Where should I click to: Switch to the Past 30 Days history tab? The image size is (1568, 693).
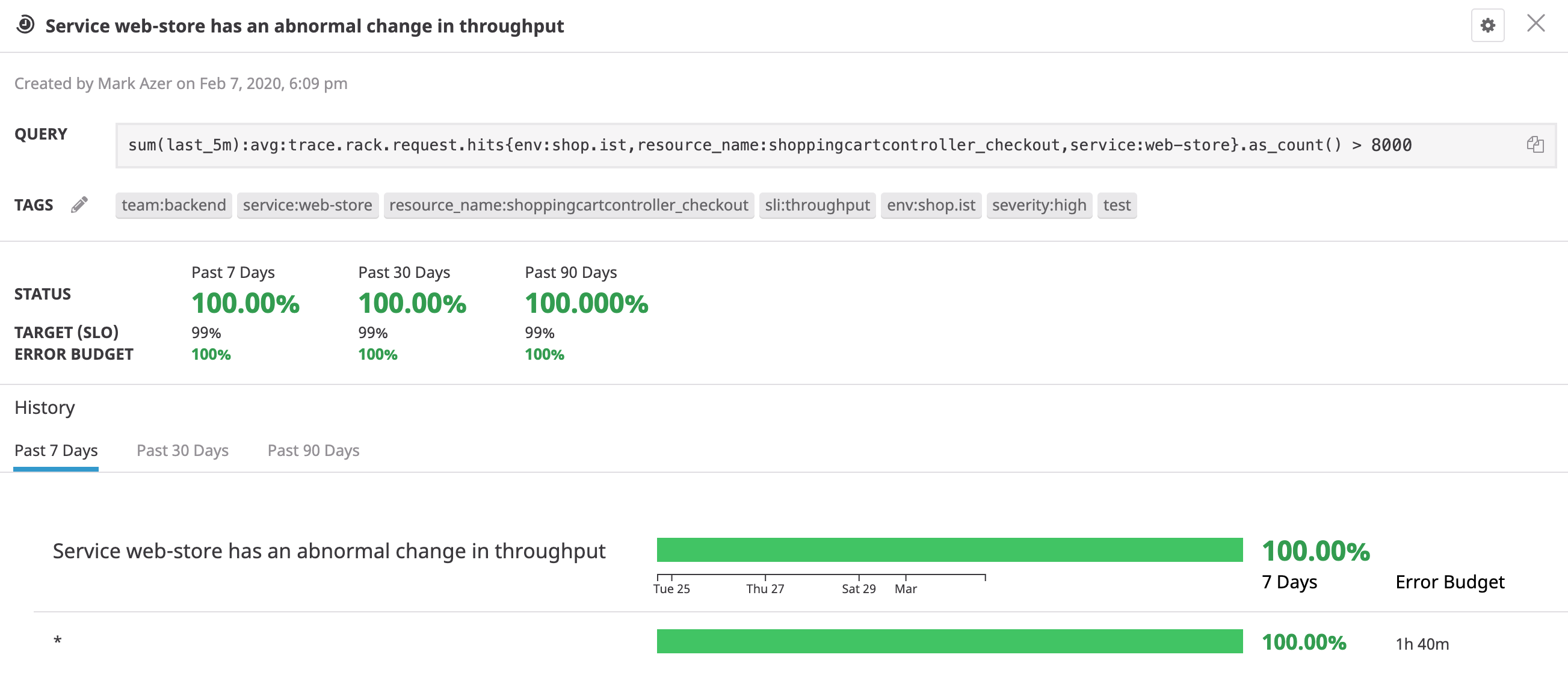point(182,450)
